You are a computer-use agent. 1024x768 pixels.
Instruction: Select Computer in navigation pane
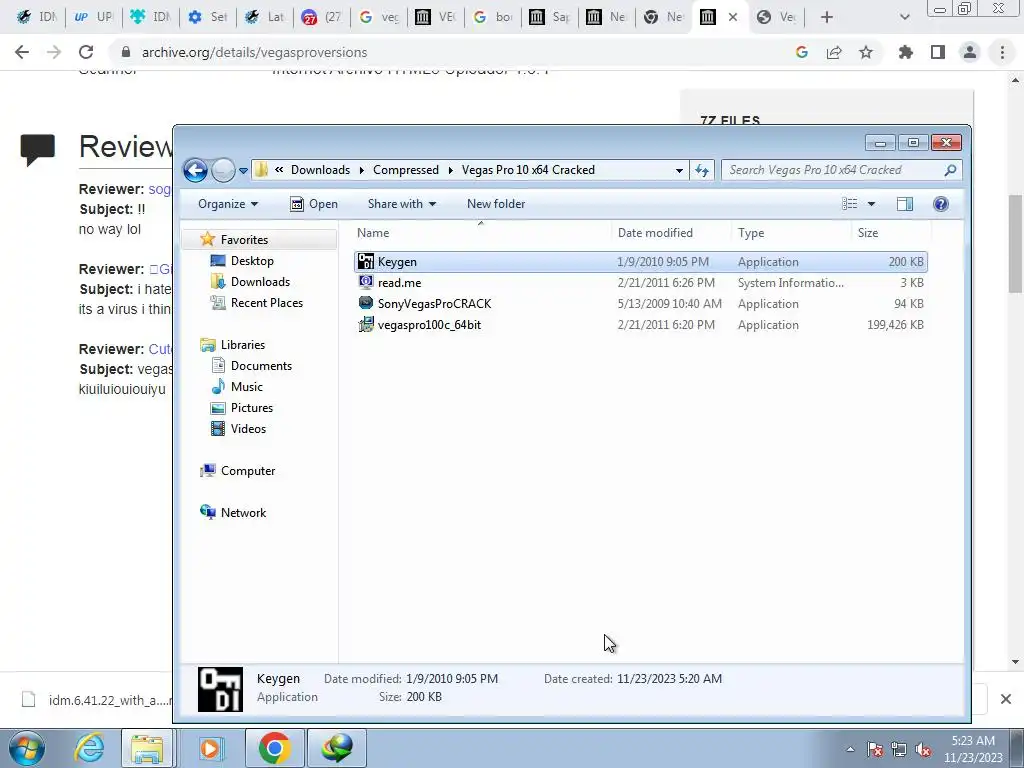point(247,471)
